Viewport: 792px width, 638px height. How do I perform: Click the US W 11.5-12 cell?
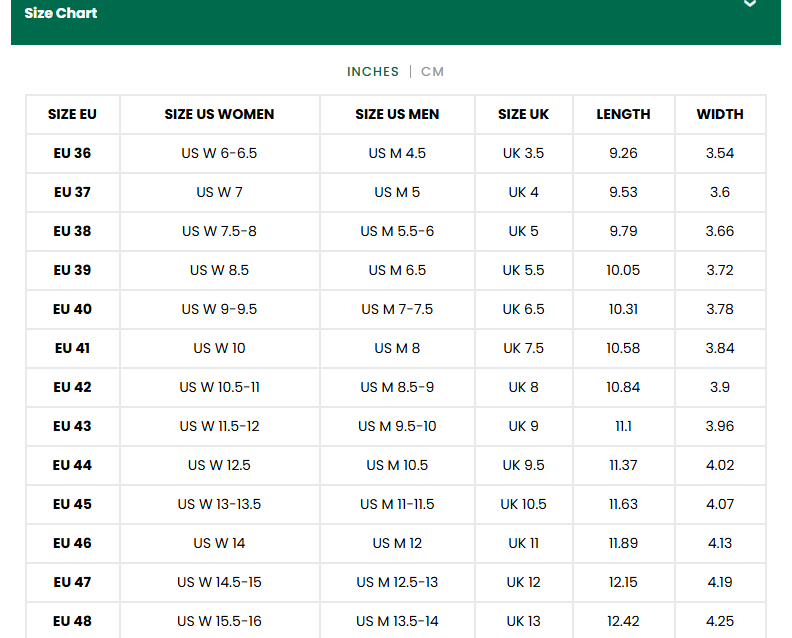click(x=219, y=426)
